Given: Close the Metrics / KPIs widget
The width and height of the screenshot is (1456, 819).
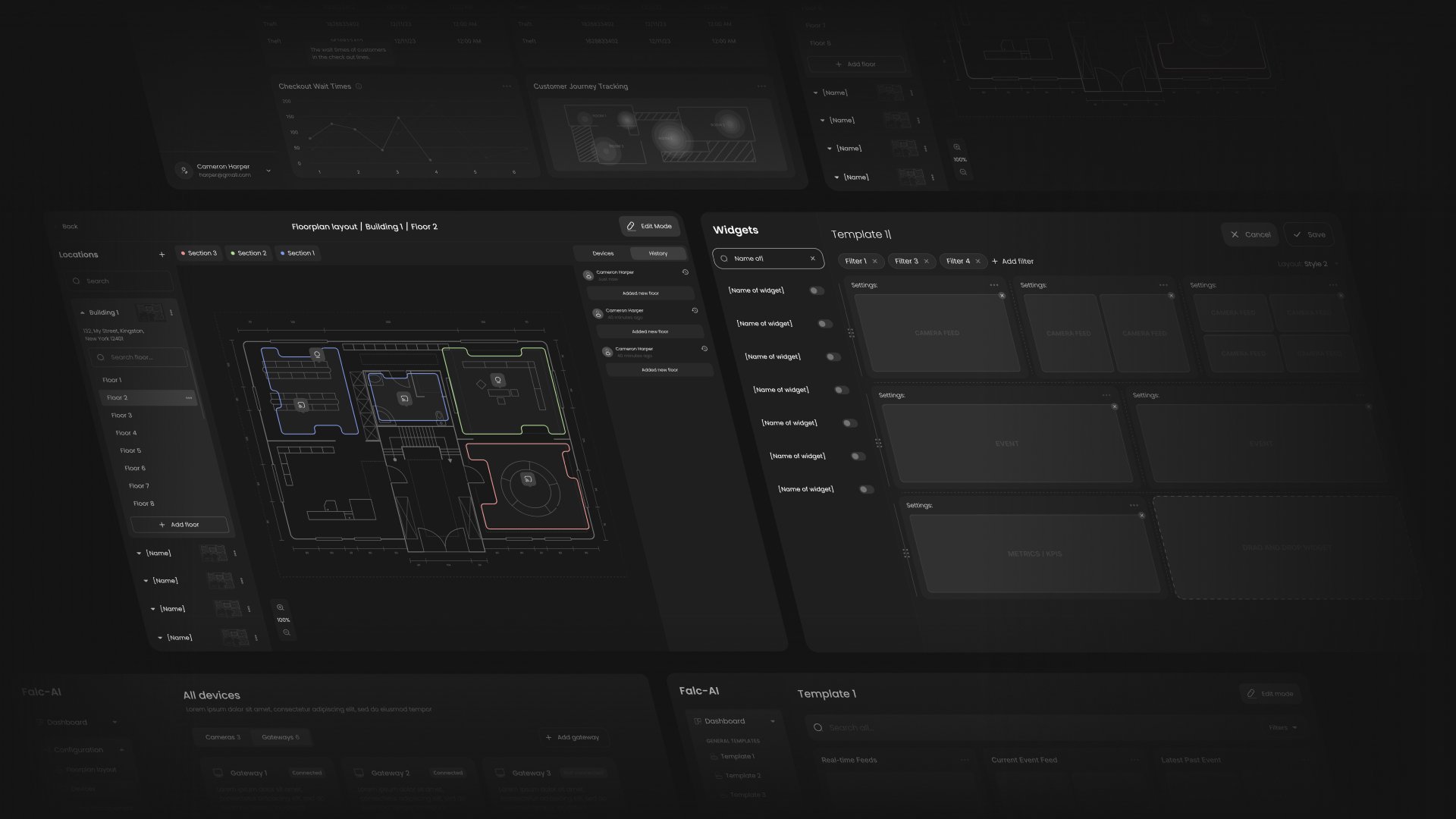Looking at the screenshot, I should click(1142, 516).
